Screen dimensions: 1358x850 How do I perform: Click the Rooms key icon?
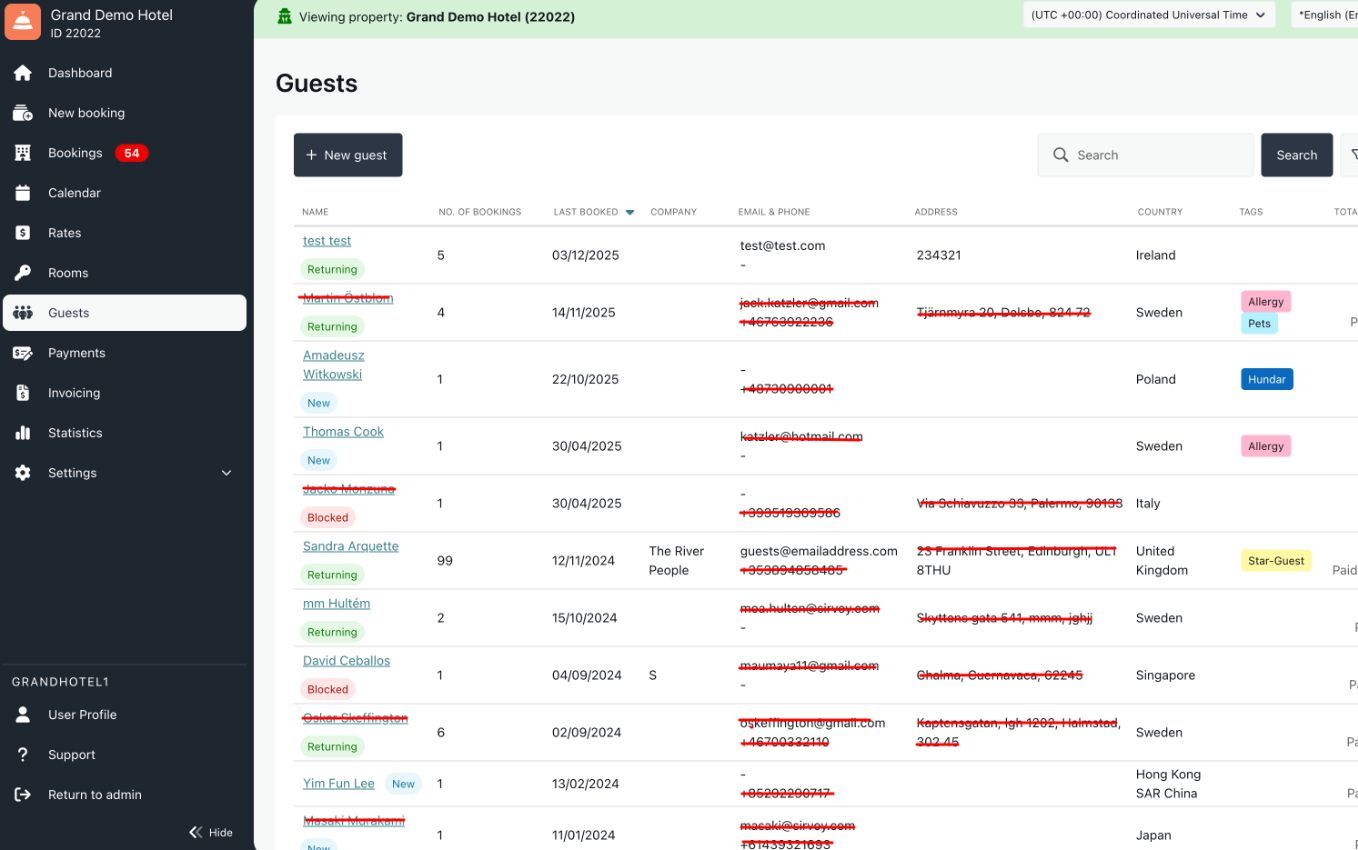[23, 273]
